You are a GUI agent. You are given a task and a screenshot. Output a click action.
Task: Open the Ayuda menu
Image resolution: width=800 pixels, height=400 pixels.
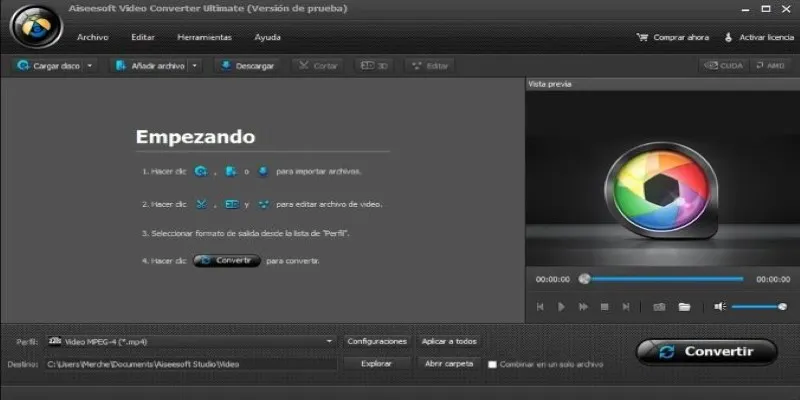[267, 37]
